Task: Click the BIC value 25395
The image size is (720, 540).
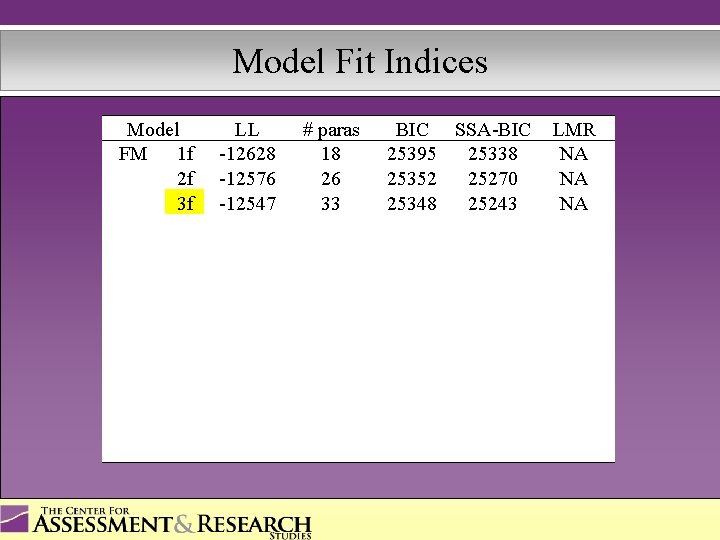Action: [x=411, y=154]
